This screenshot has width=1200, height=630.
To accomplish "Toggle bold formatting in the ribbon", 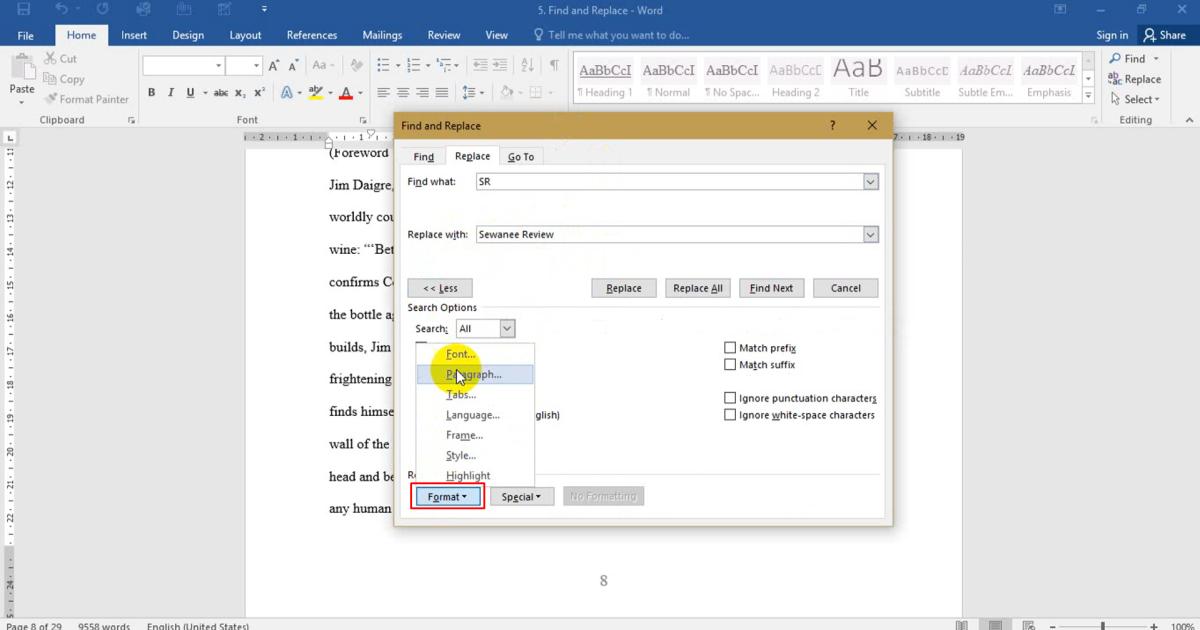I will click(x=152, y=93).
